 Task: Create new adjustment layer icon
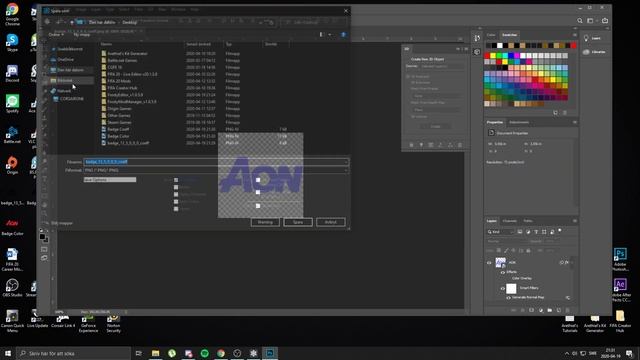pos(541,310)
